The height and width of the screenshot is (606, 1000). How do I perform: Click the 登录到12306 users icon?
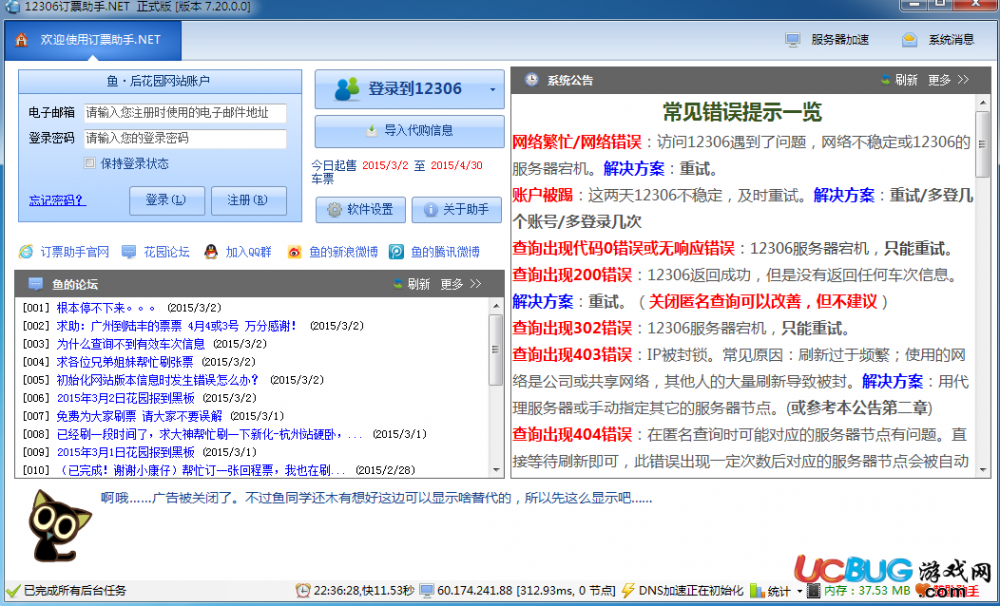click(x=348, y=89)
